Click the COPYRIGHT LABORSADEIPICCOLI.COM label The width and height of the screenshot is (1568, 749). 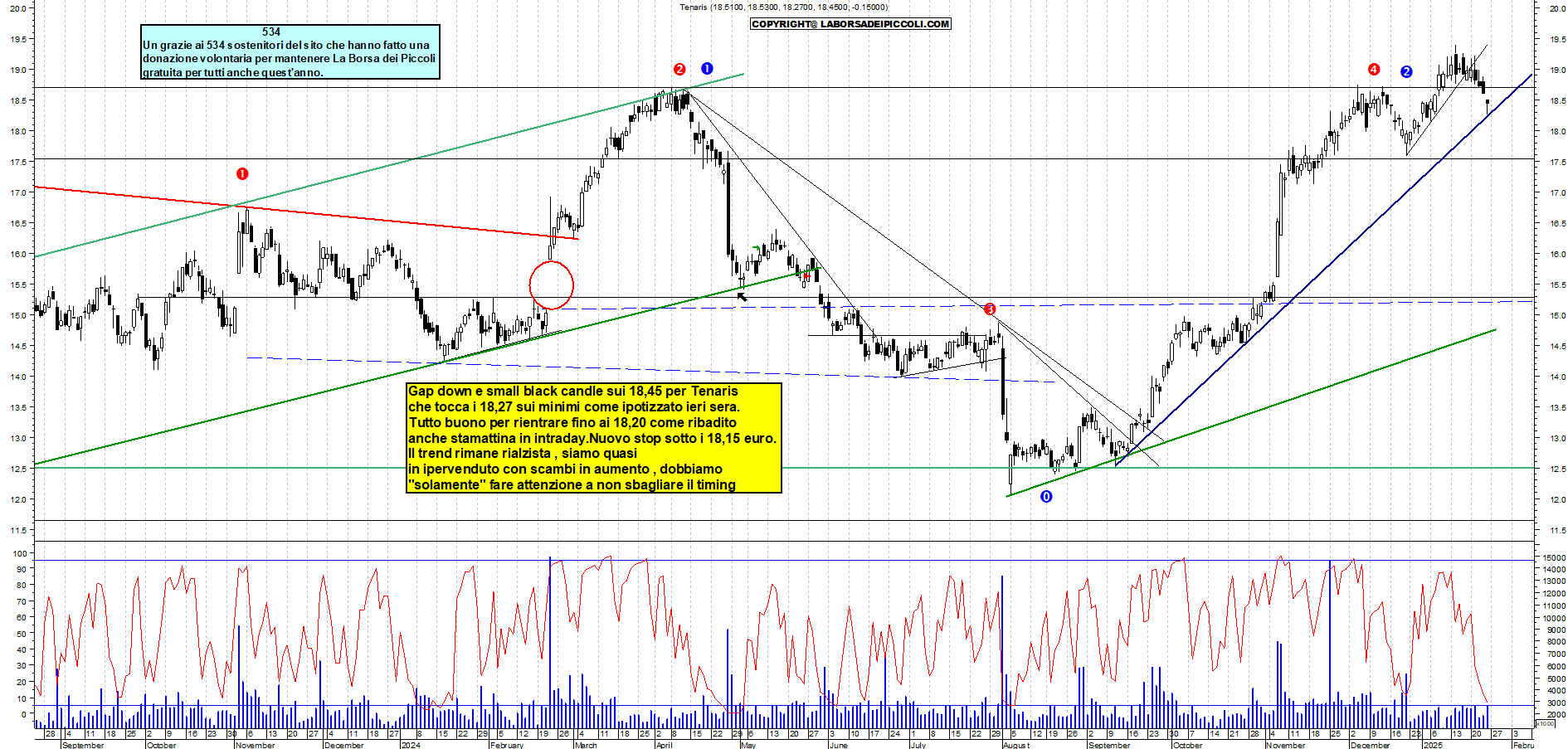[850, 24]
